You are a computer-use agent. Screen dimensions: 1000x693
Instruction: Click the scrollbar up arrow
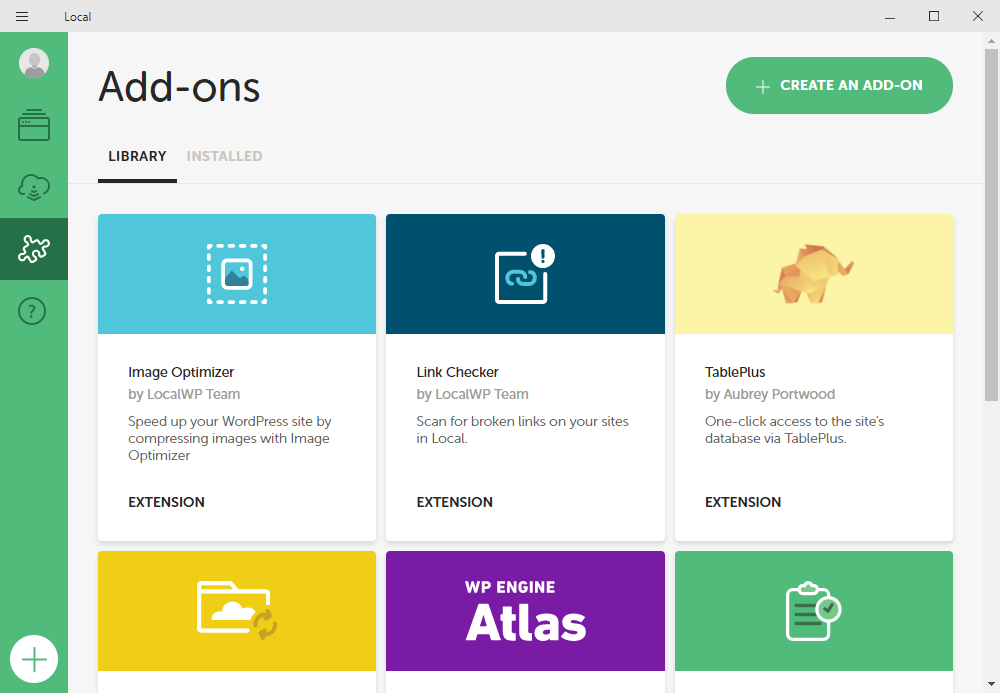pyautogui.click(x=991, y=41)
